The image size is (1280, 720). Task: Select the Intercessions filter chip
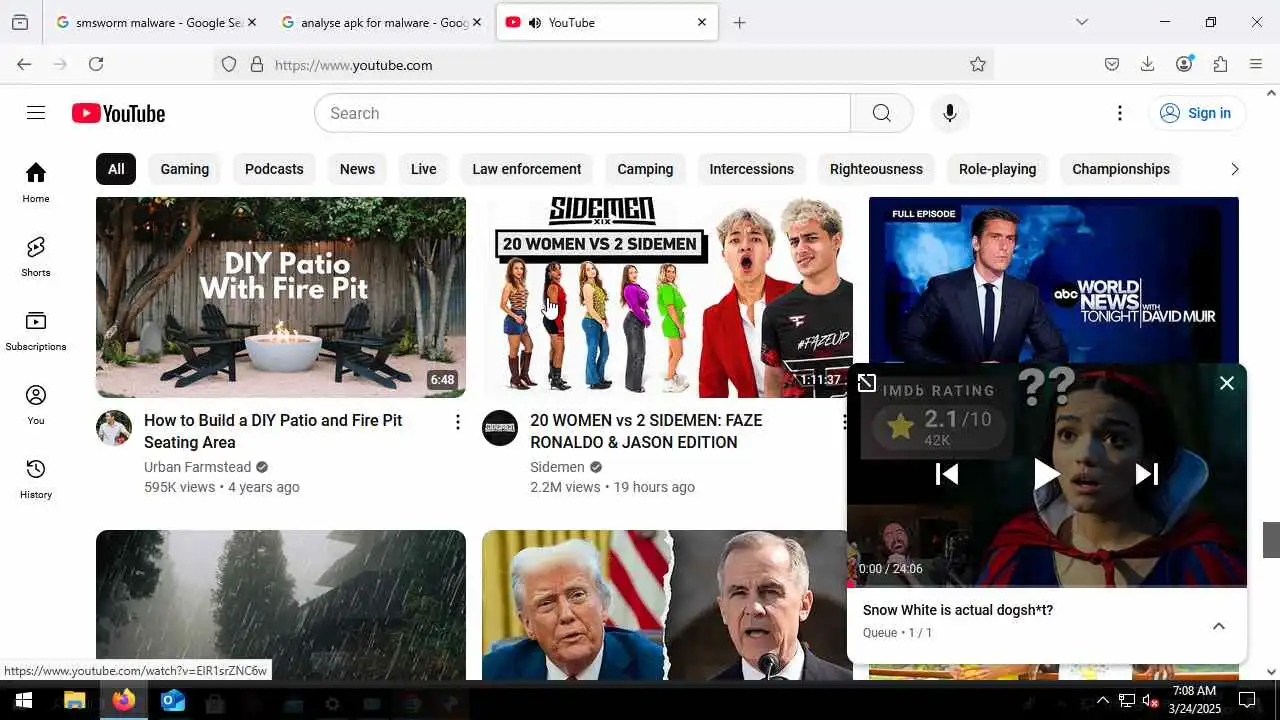(x=752, y=169)
